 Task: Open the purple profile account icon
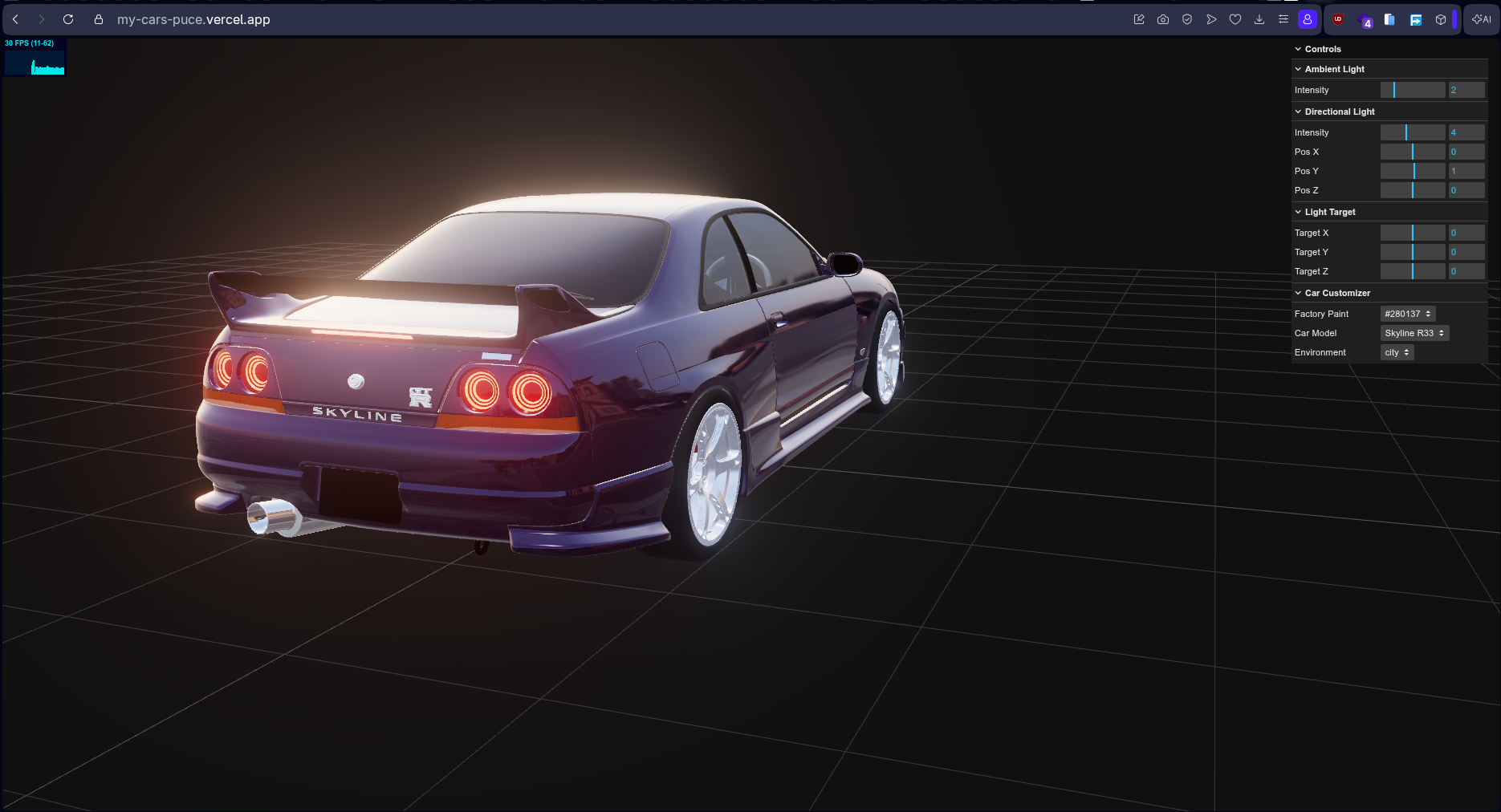[x=1308, y=19]
